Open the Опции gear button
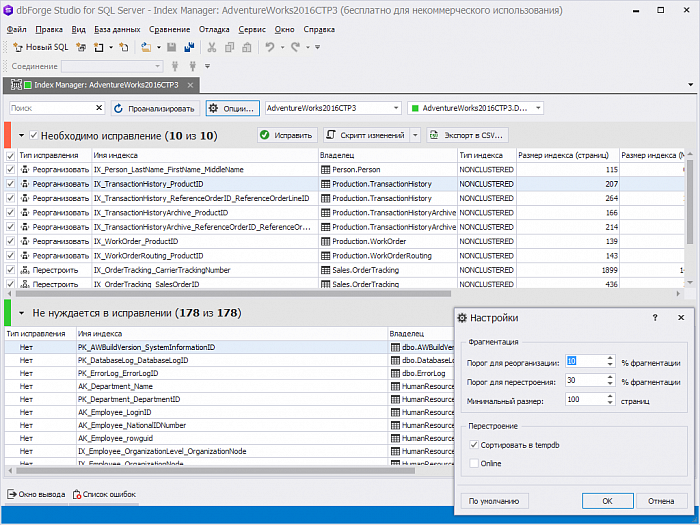 [x=232, y=108]
